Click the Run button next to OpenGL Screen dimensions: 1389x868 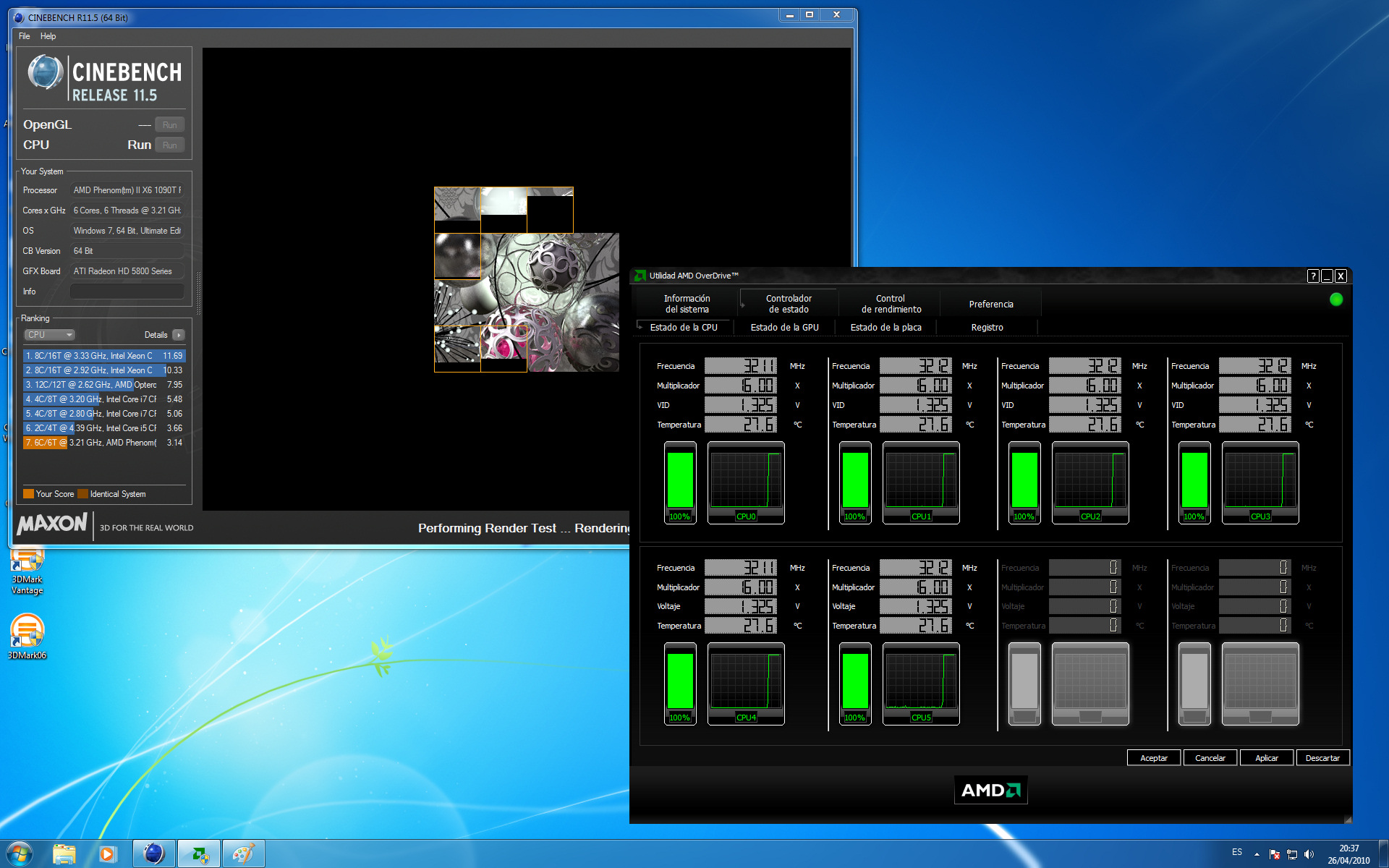[x=169, y=125]
